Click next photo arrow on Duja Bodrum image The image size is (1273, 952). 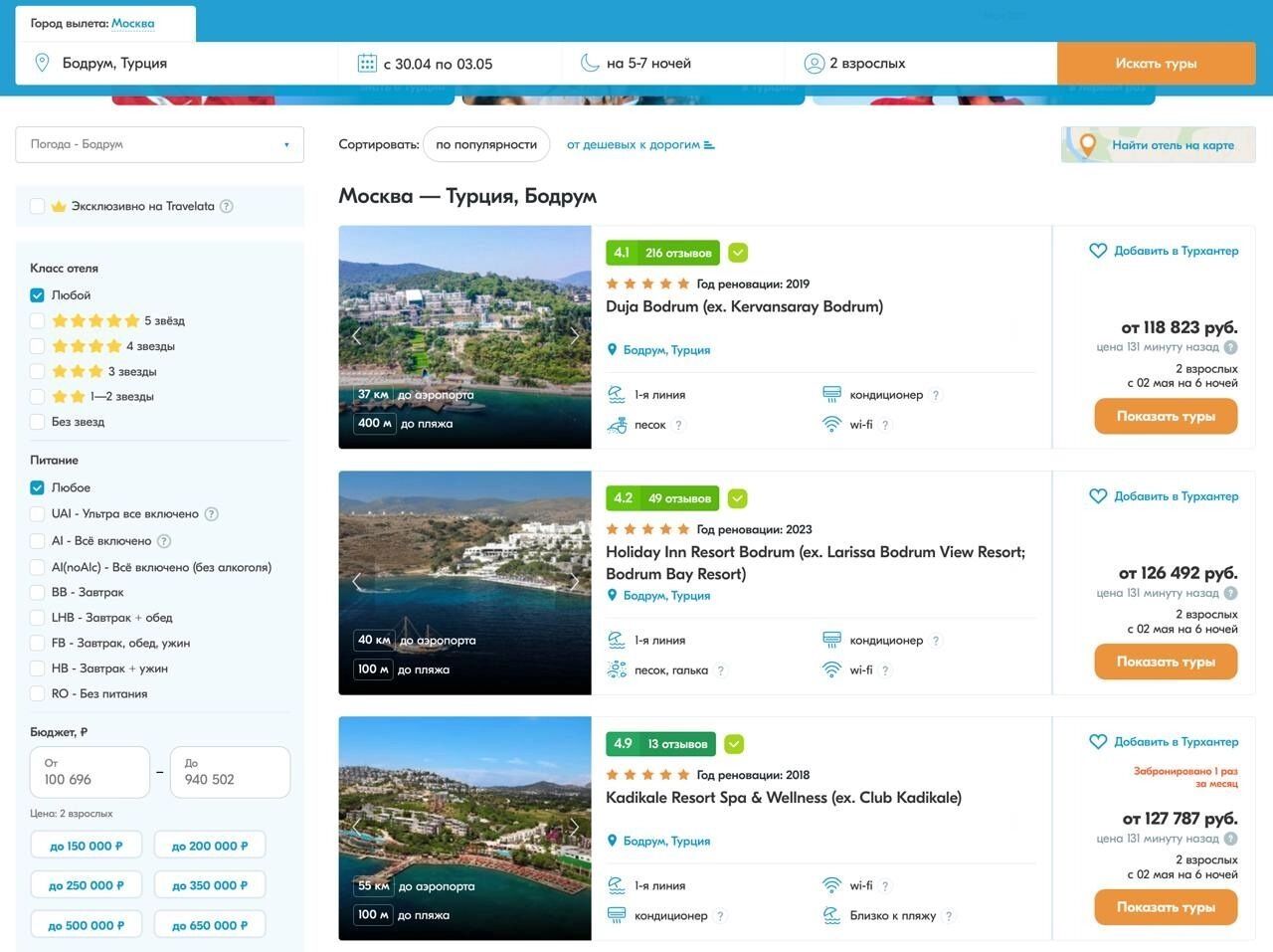574,336
